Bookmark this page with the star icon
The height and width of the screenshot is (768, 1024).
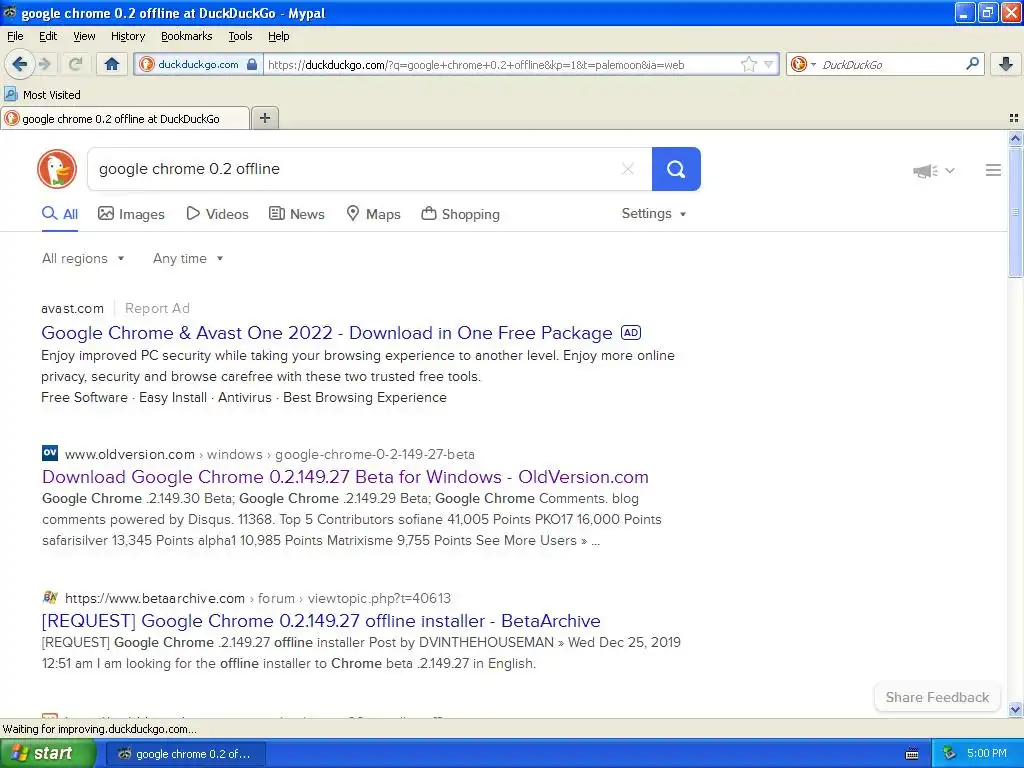[748, 64]
